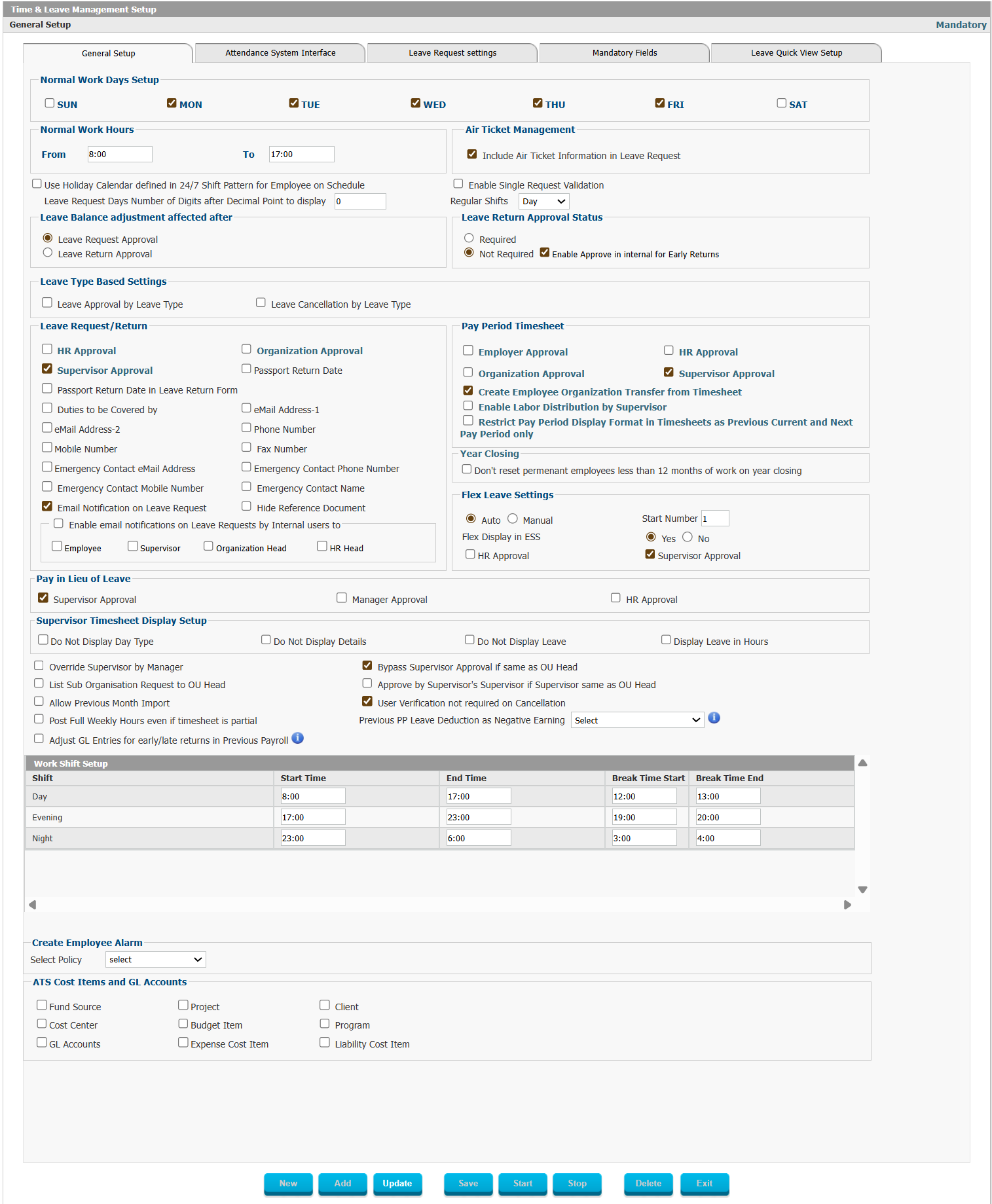Open Leave Request settings tab
992x1204 pixels.
(x=452, y=52)
